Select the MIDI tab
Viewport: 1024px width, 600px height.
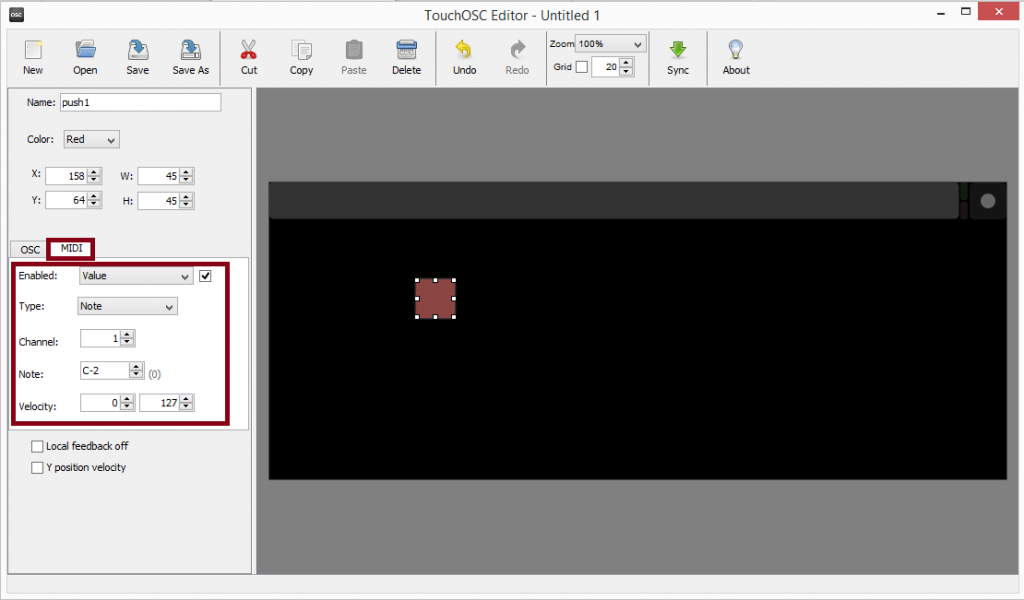(71, 248)
